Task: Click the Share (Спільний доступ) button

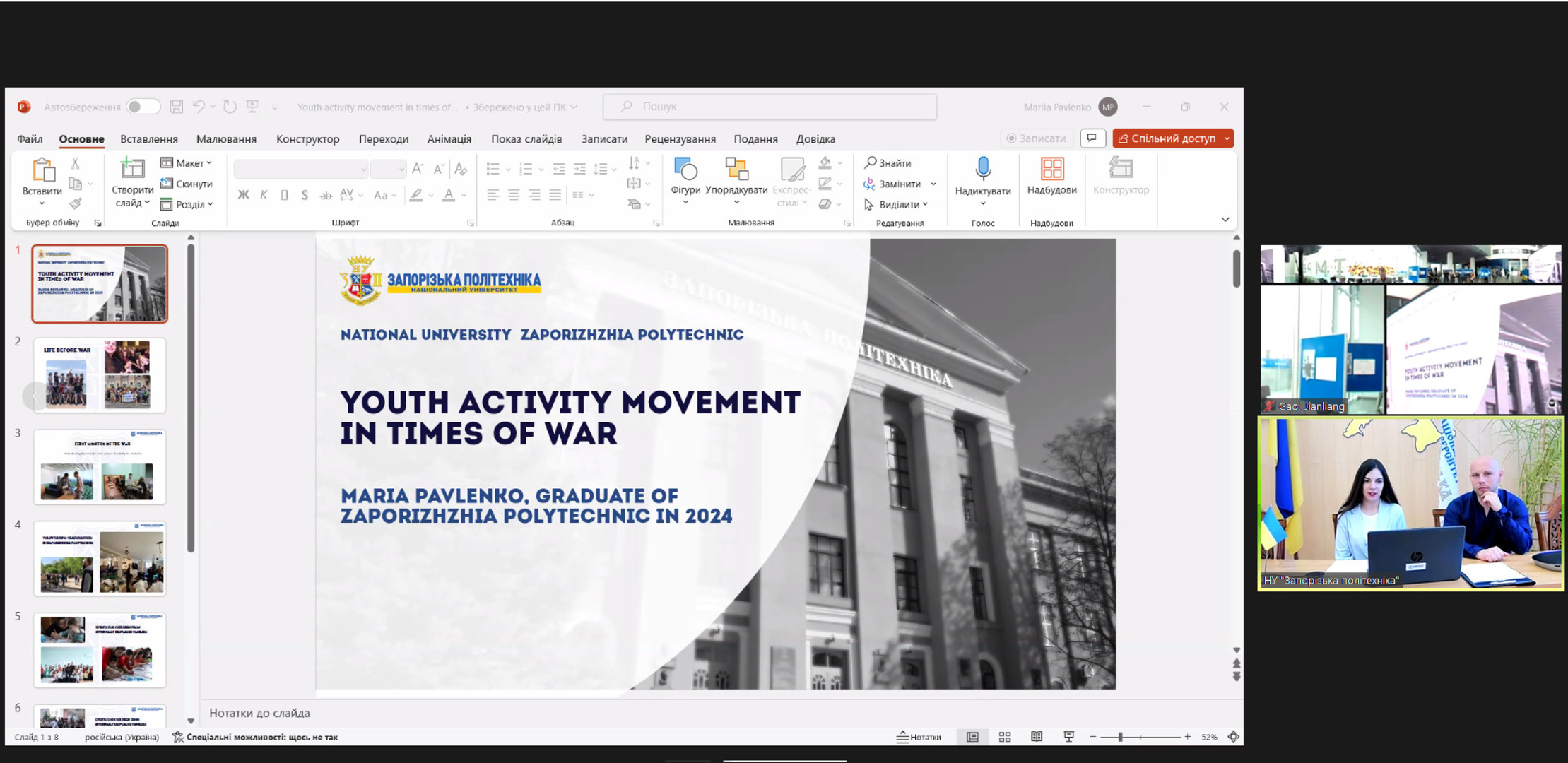Action: 1166,138
